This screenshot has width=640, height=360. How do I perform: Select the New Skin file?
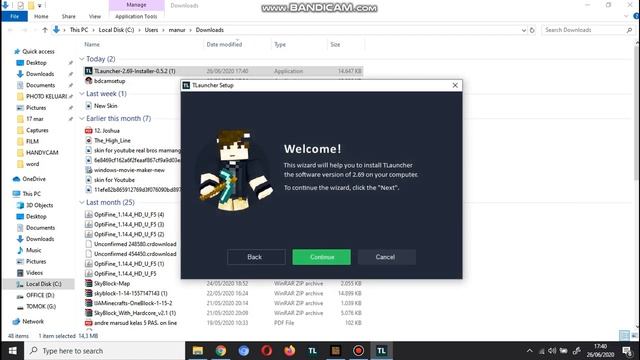point(105,106)
